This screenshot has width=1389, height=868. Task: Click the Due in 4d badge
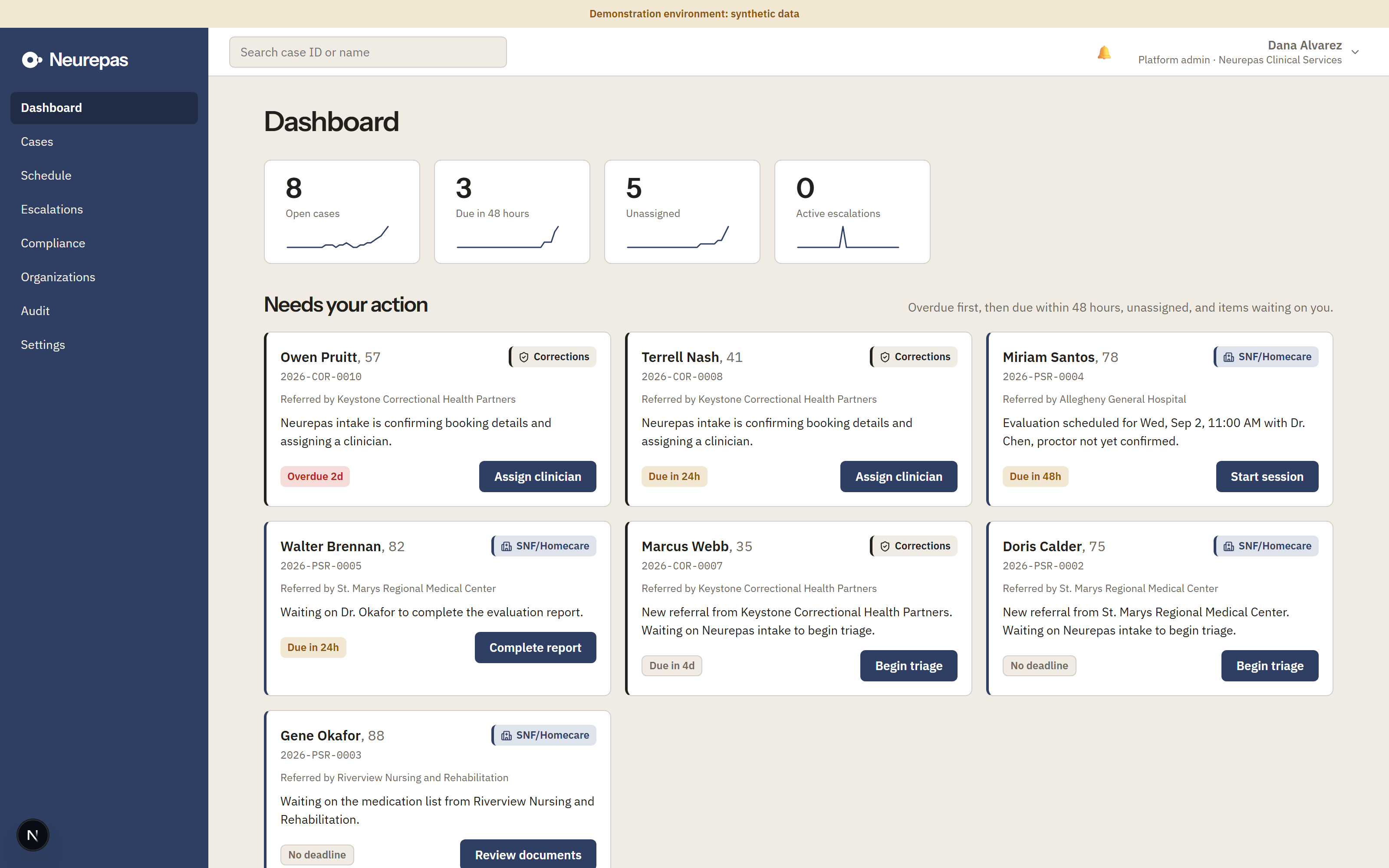tap(671, 666)
